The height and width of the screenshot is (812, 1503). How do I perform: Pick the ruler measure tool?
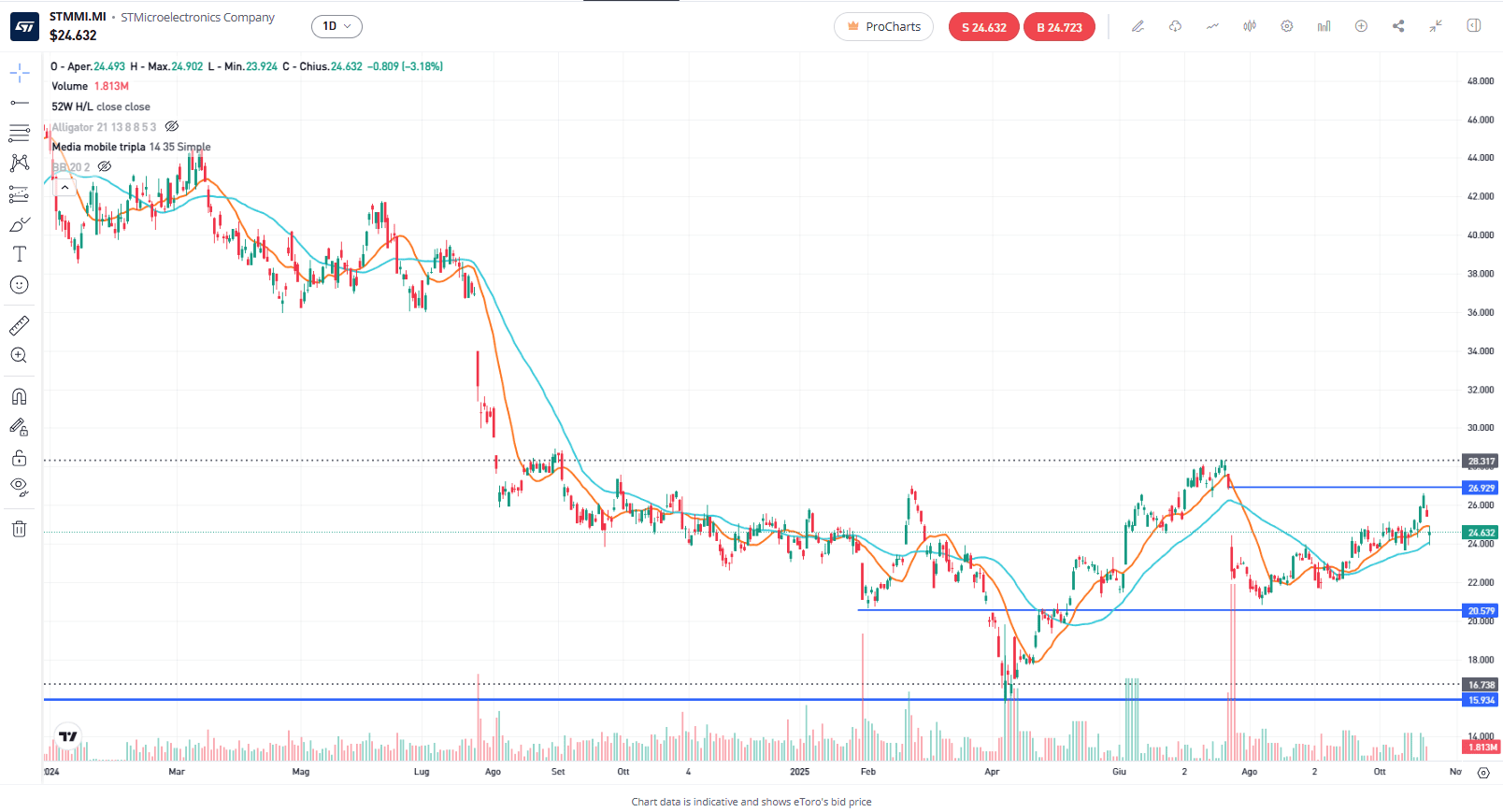19,325
